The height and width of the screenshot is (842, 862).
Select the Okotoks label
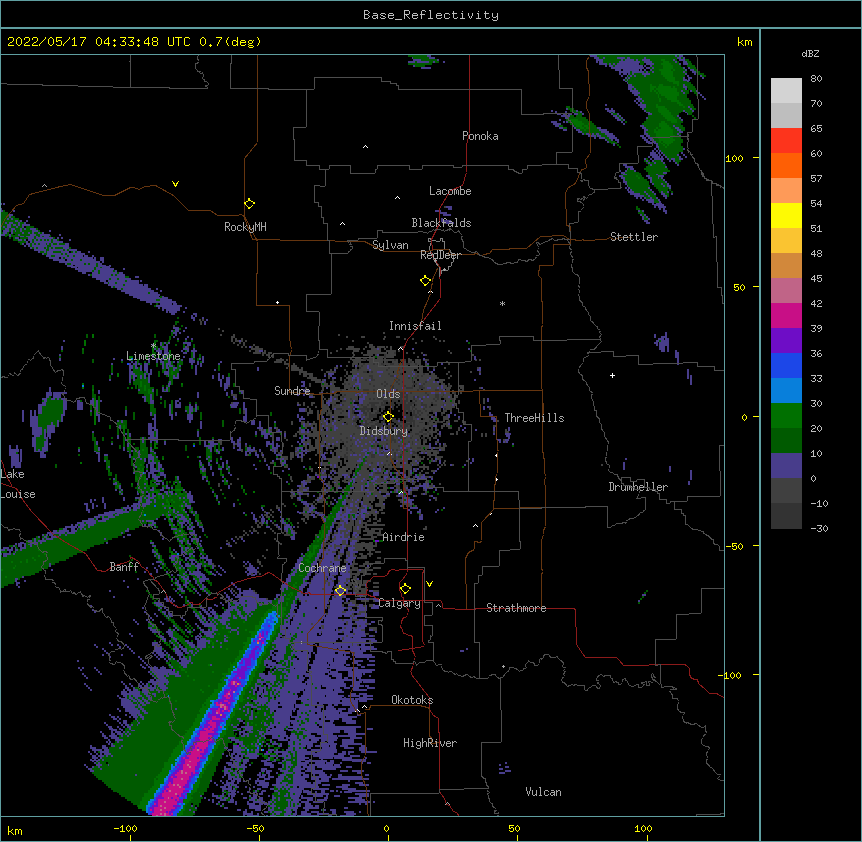click(412, 700)
